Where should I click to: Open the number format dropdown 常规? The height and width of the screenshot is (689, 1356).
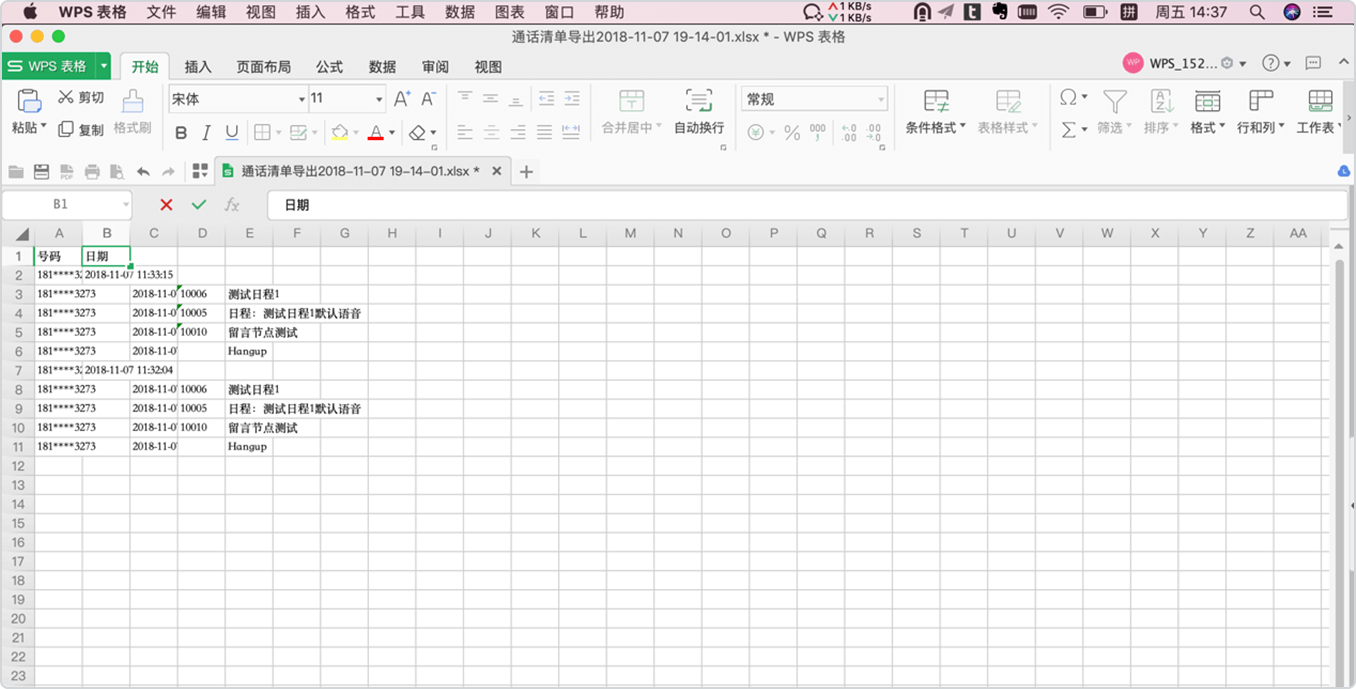[x=881, y=99]
